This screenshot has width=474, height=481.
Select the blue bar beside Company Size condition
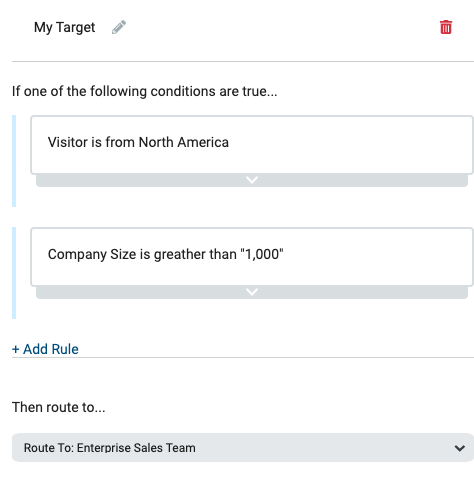(14, 273)
